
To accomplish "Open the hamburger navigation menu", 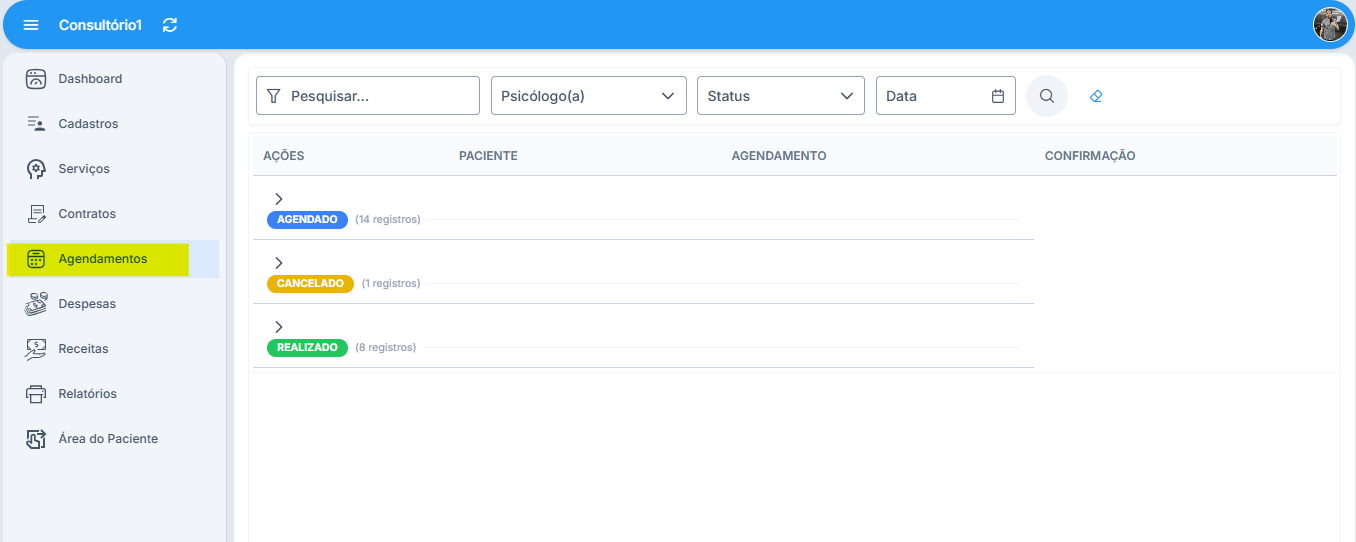I will coord(31,25).
